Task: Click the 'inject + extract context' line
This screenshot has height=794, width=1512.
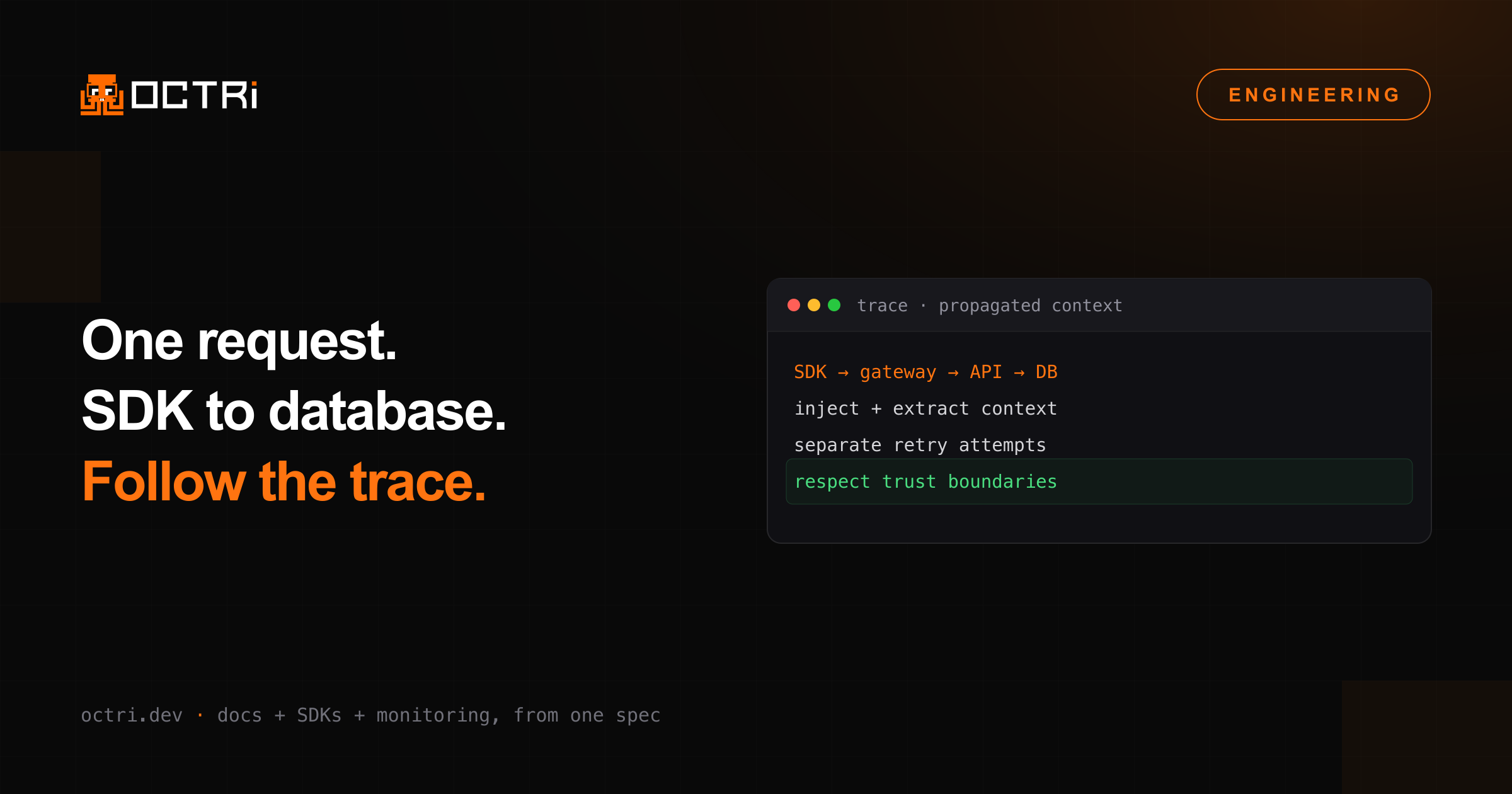Action: pyautogui.click(x=925, y=408)
